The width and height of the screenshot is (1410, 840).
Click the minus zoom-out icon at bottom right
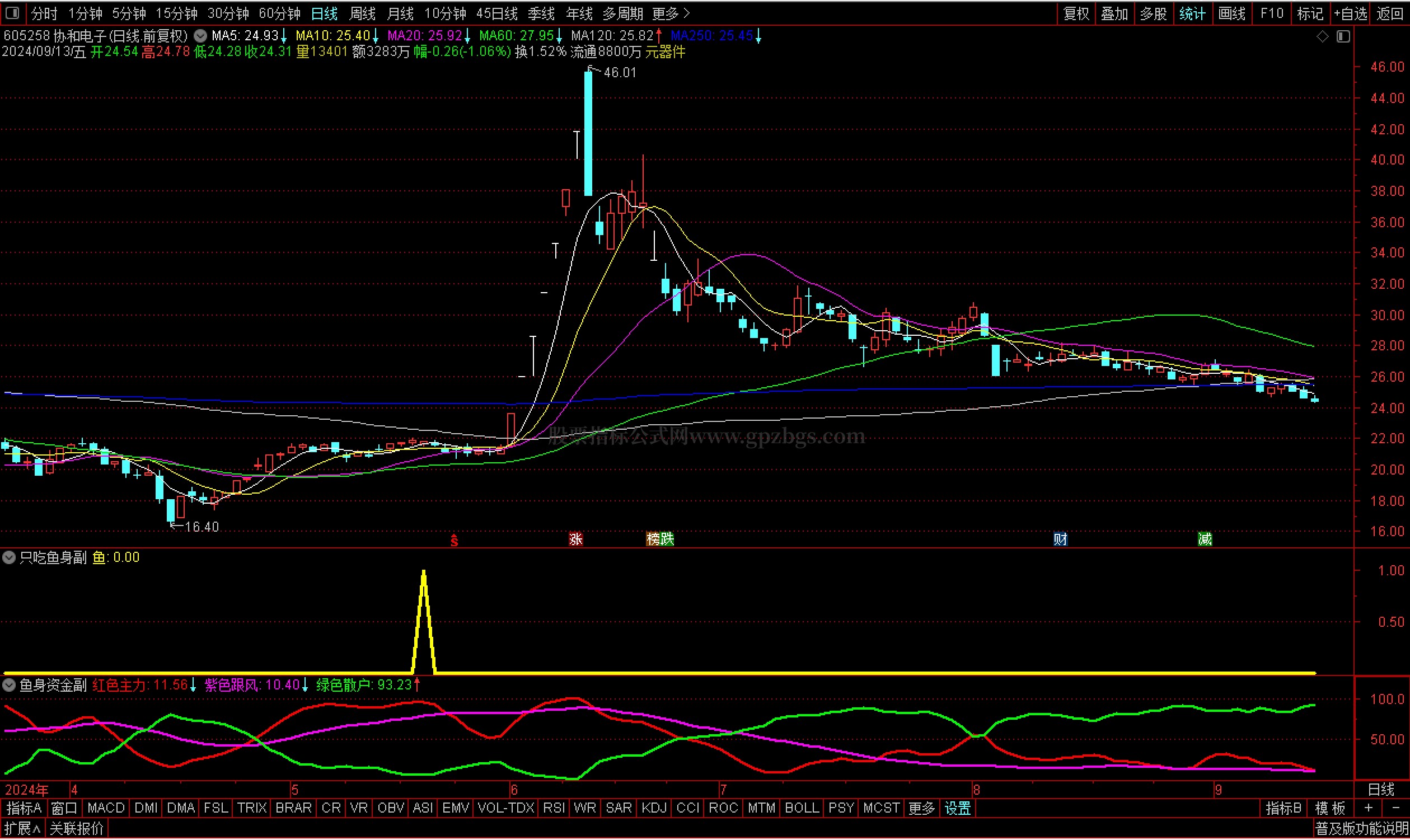(1395, 808)
